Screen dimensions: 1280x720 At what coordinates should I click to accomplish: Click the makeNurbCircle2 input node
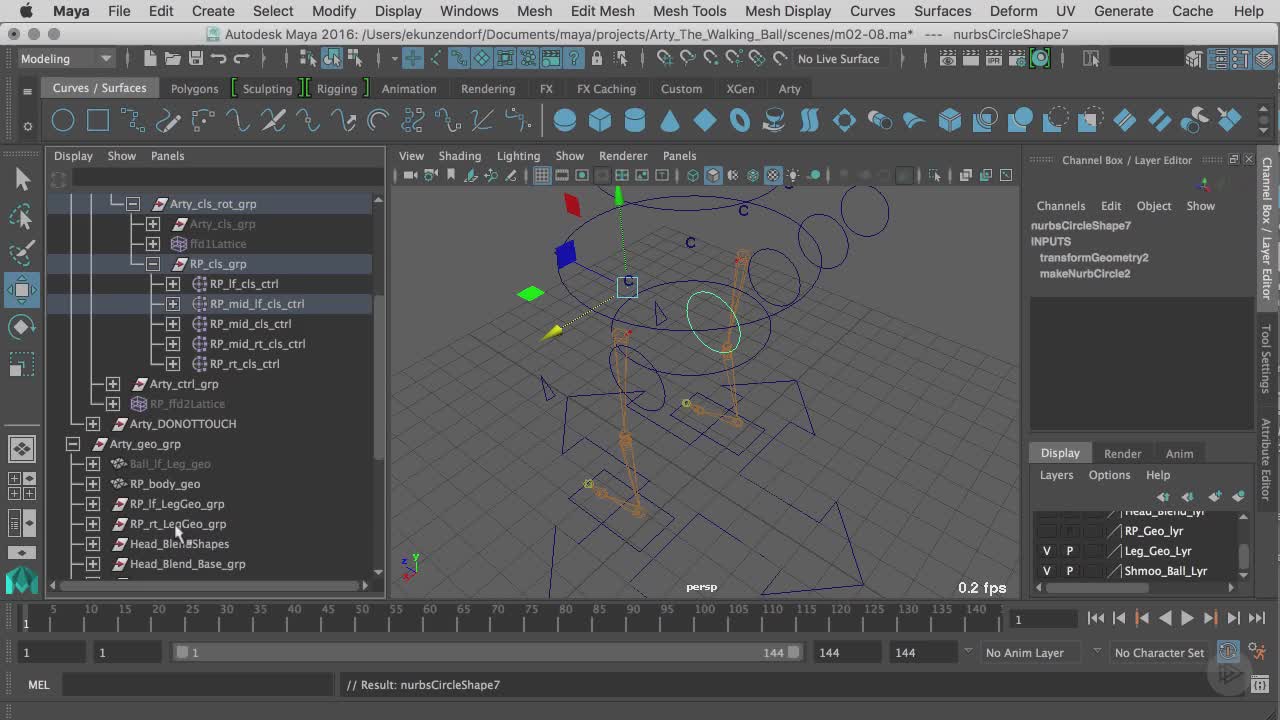point(1084,273)
